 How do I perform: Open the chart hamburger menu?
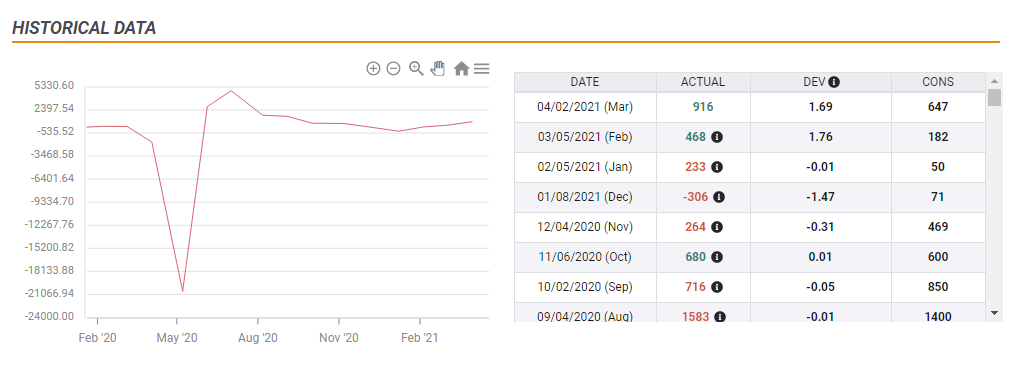[x=481, y=68]
